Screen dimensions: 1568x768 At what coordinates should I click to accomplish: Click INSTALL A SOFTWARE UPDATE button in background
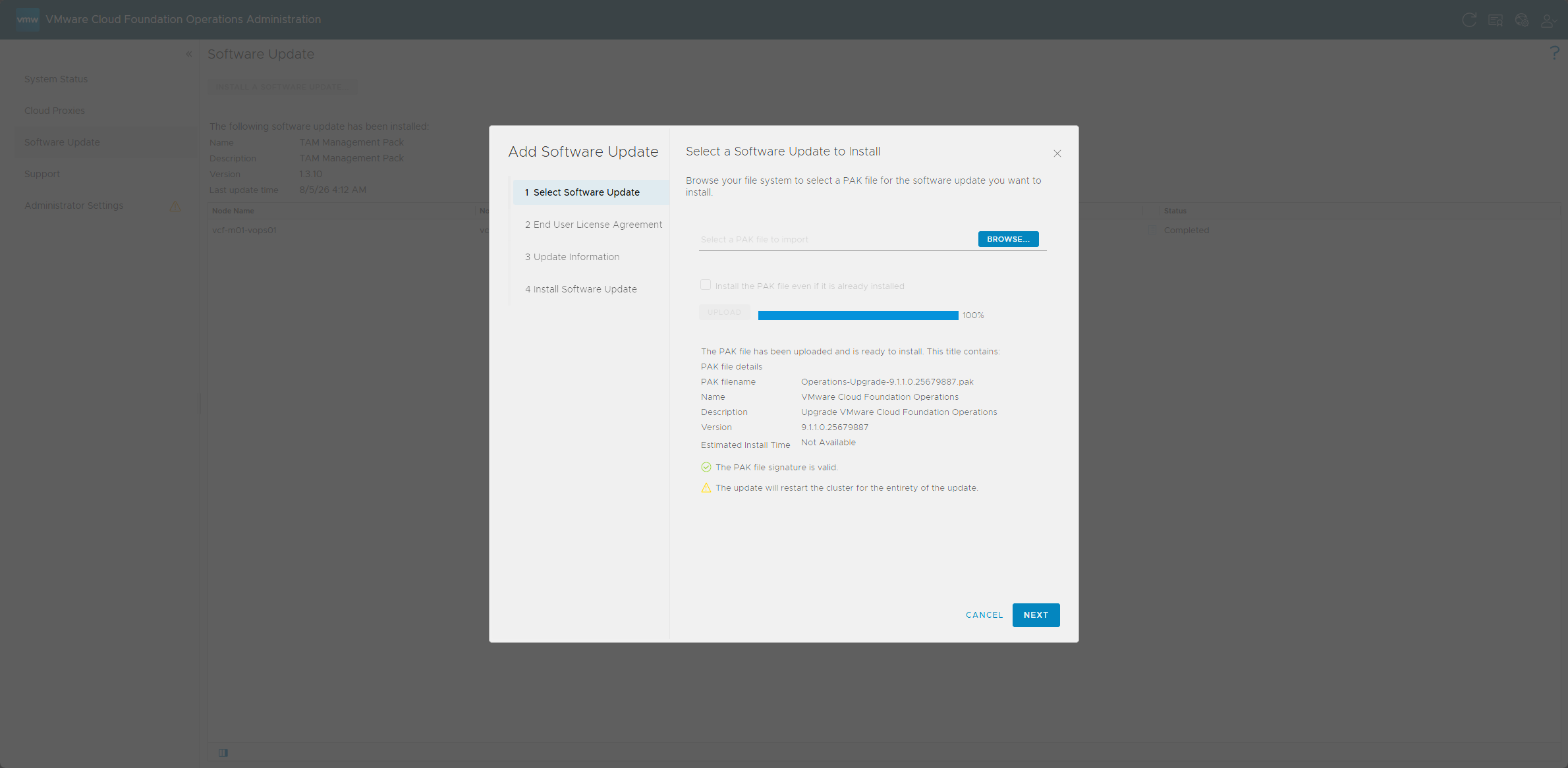click(x=282, y=87)
